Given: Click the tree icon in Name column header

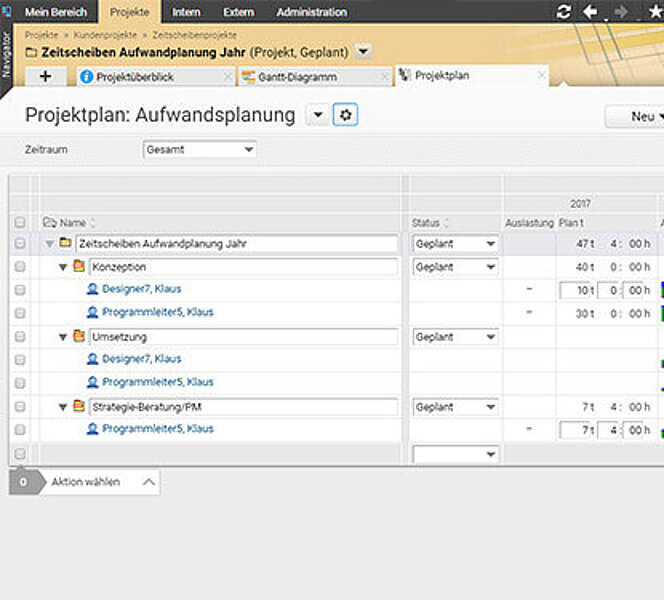Looking at the screenshot, I should tap(50, 222).
